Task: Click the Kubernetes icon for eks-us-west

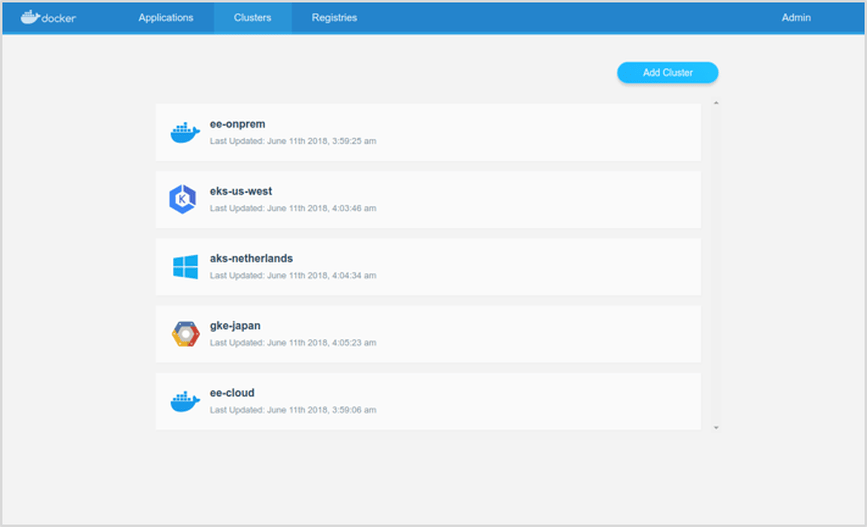Action: pos(182,199)
